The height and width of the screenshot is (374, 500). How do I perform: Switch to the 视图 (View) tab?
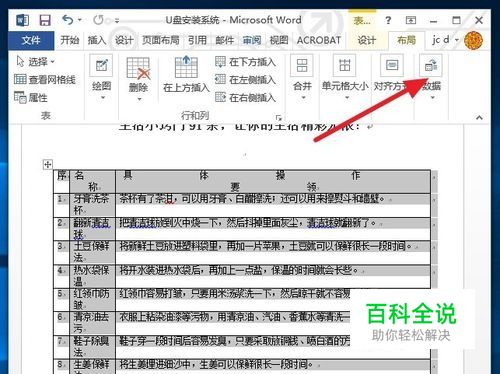point(279,40)
